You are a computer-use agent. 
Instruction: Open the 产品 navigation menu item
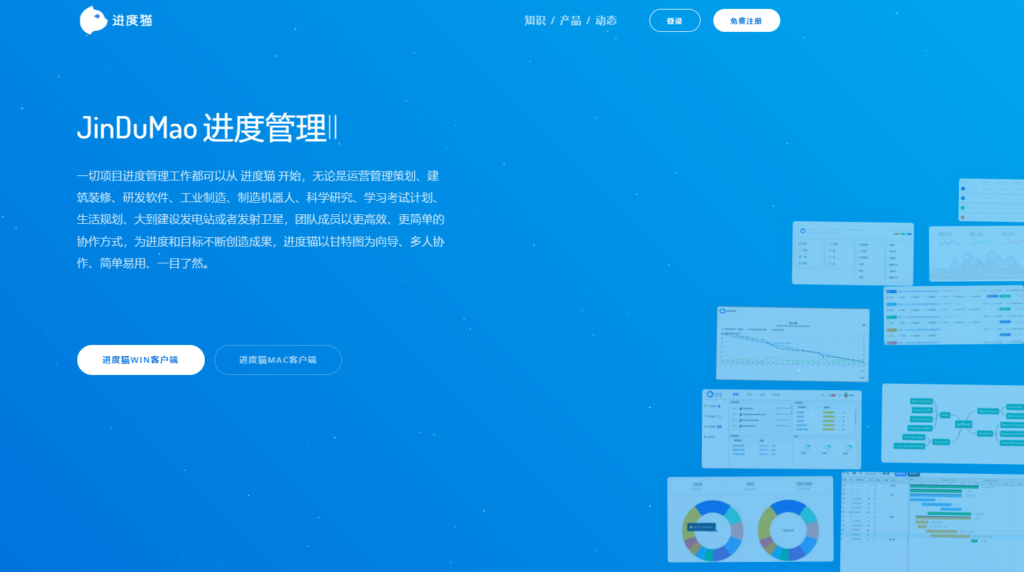pos(570,21)
